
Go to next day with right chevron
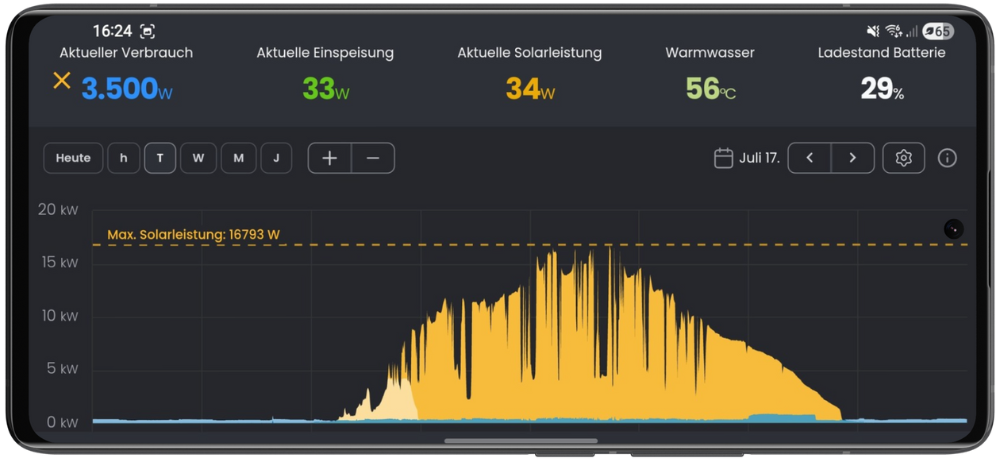point(852,158)
